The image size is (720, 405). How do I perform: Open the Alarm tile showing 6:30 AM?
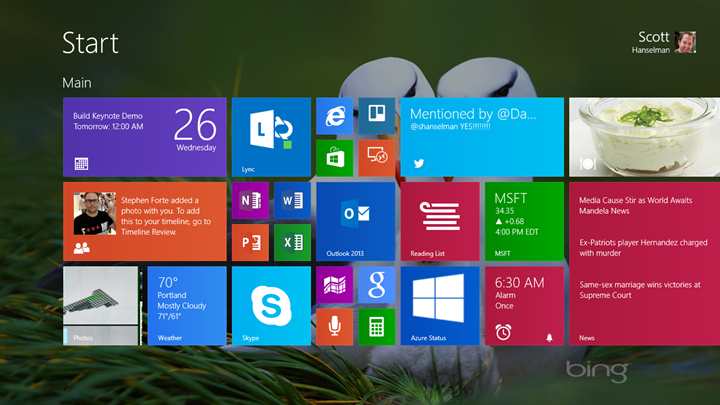524,305
